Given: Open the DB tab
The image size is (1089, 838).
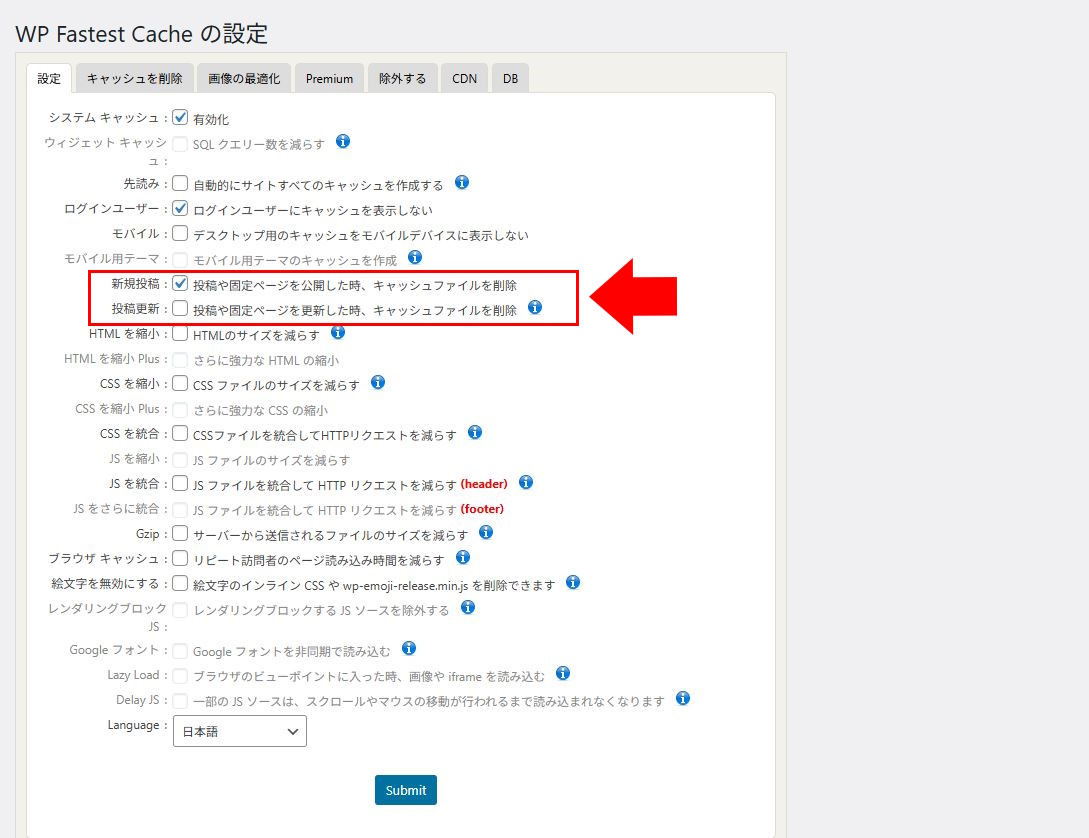Looking at the screenshot, I should coord(510,78).
